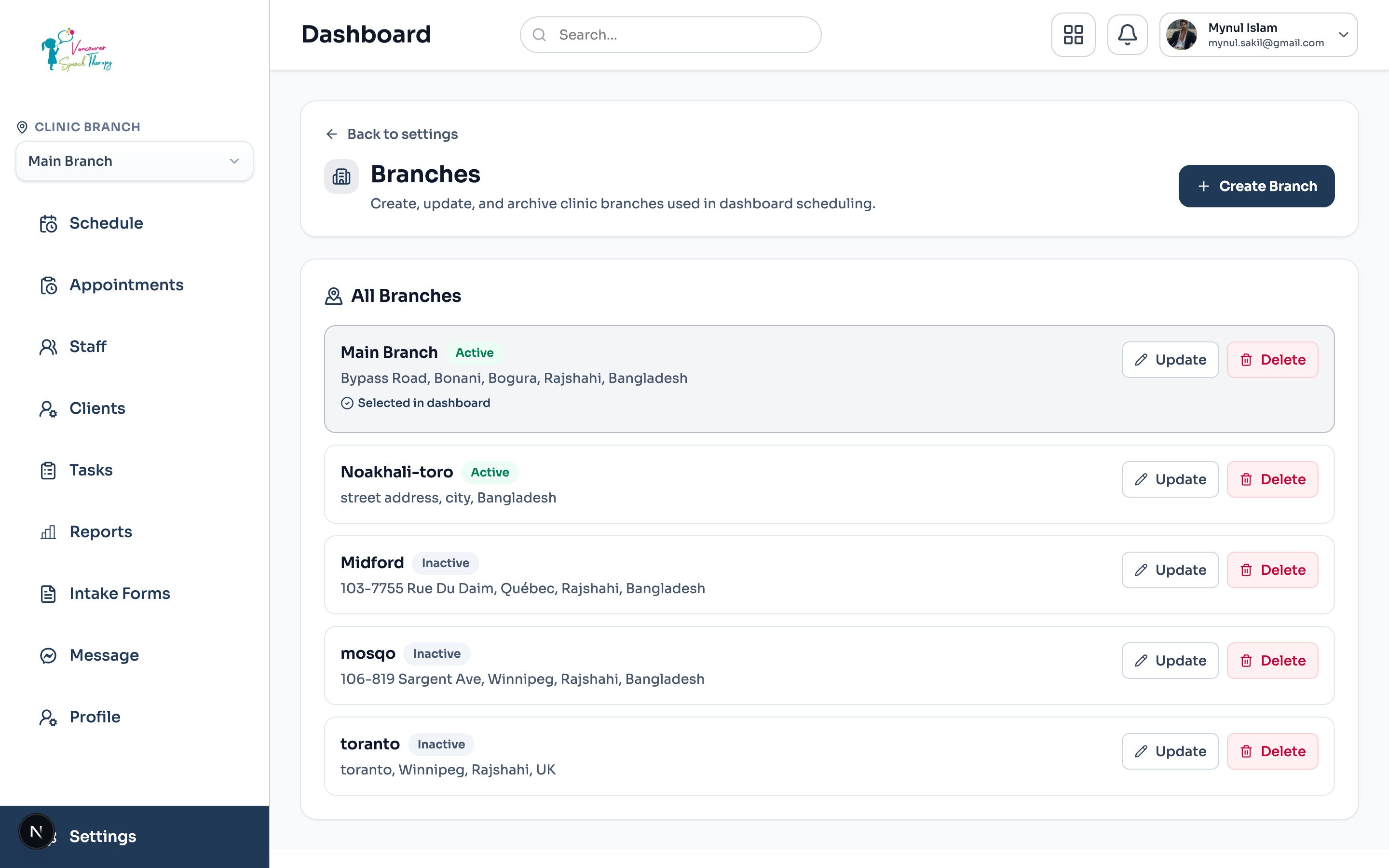Click the All Branches pin icon
The height and width of the screenshot is (868, 1389).
click(x=333, y=296)
